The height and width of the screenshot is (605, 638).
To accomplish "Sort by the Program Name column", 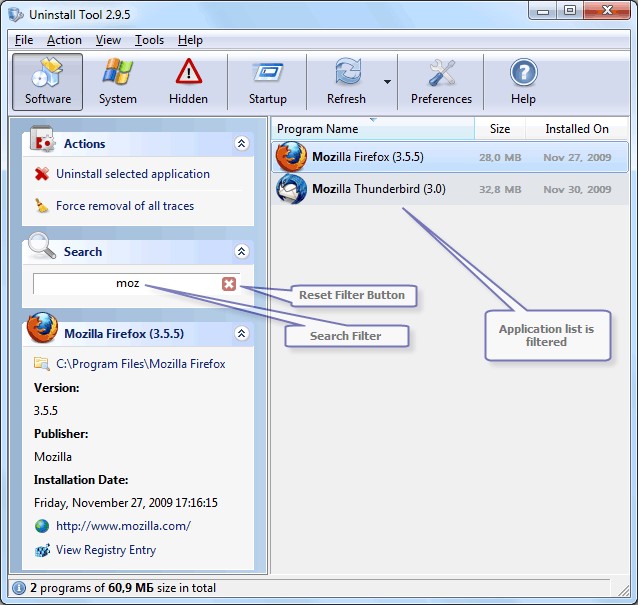I will pos(373,129).
